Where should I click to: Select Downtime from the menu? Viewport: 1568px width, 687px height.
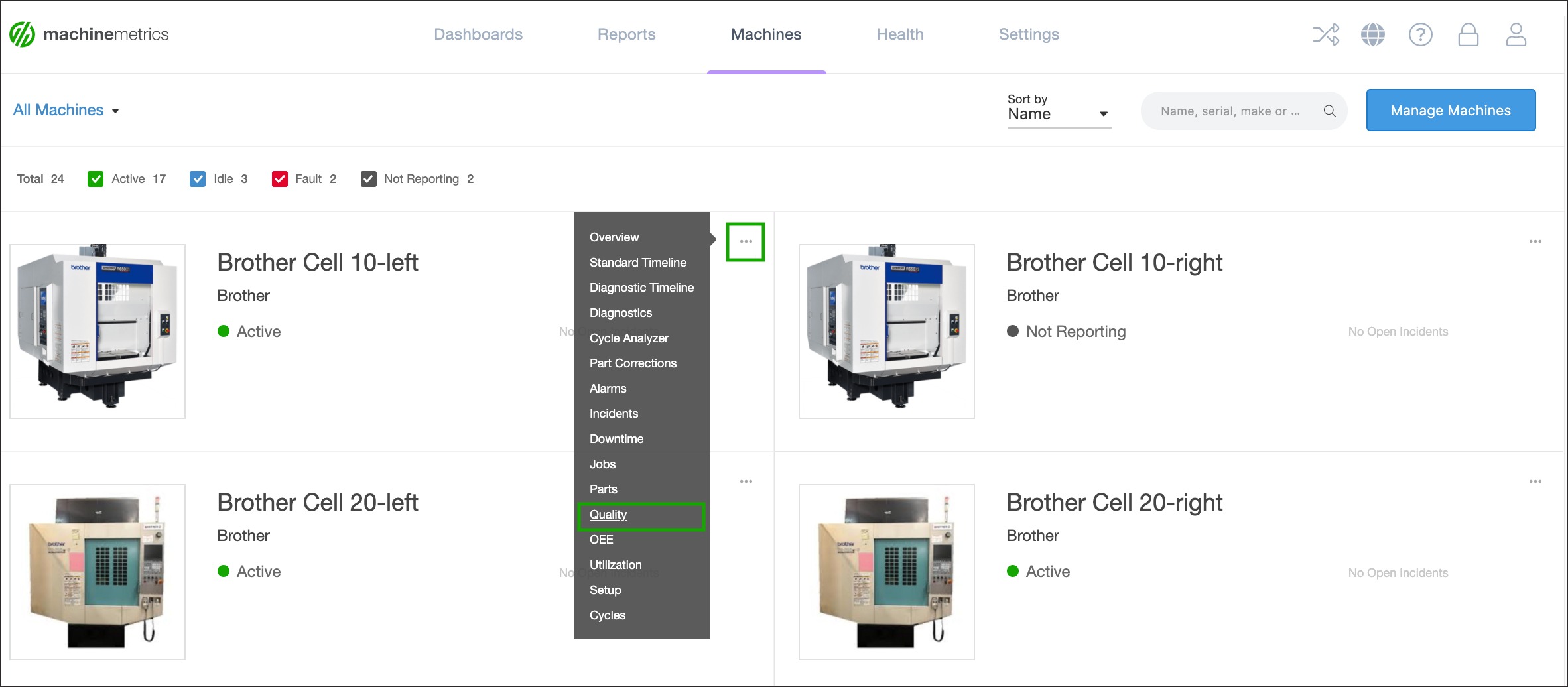click(x=616, y=439)
